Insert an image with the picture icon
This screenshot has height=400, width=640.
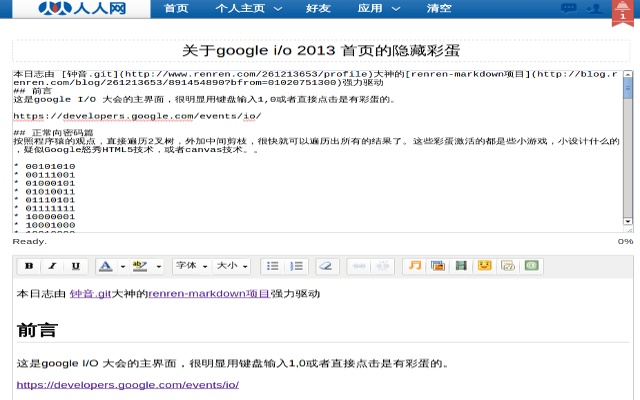pos(438,266)
